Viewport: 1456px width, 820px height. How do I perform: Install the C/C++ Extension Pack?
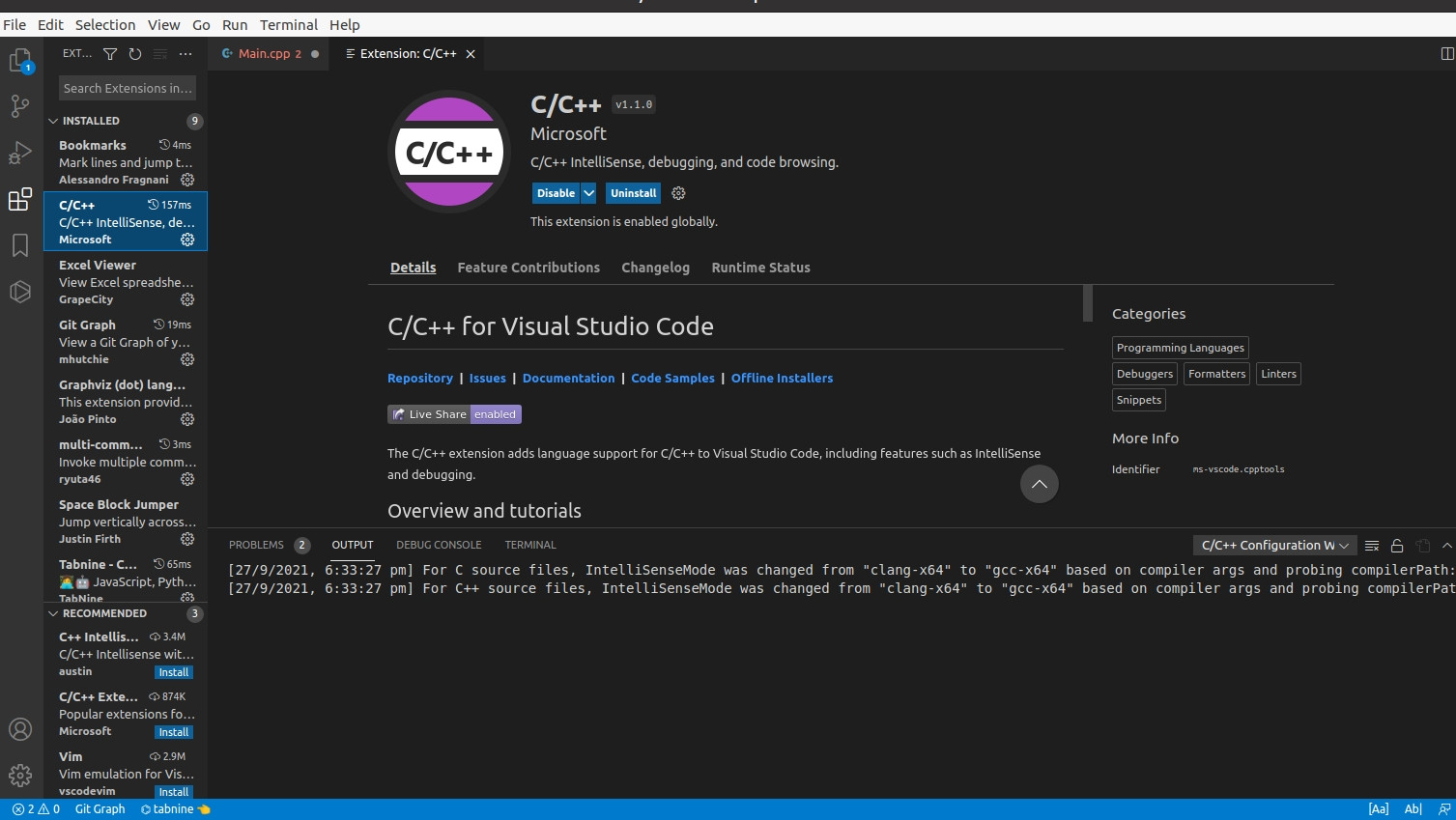tap(174, 732)
